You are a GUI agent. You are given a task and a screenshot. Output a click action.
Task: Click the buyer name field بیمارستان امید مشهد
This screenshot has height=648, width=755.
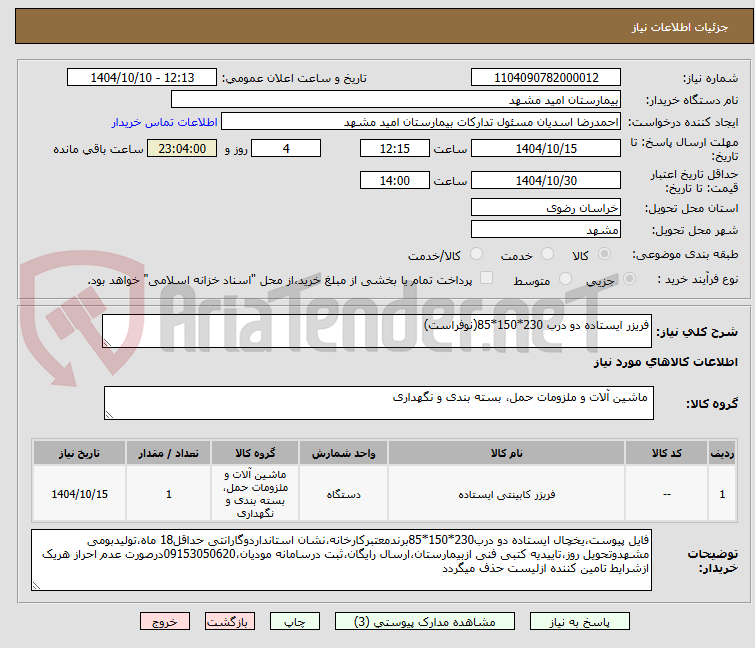(x=396, y=100)
